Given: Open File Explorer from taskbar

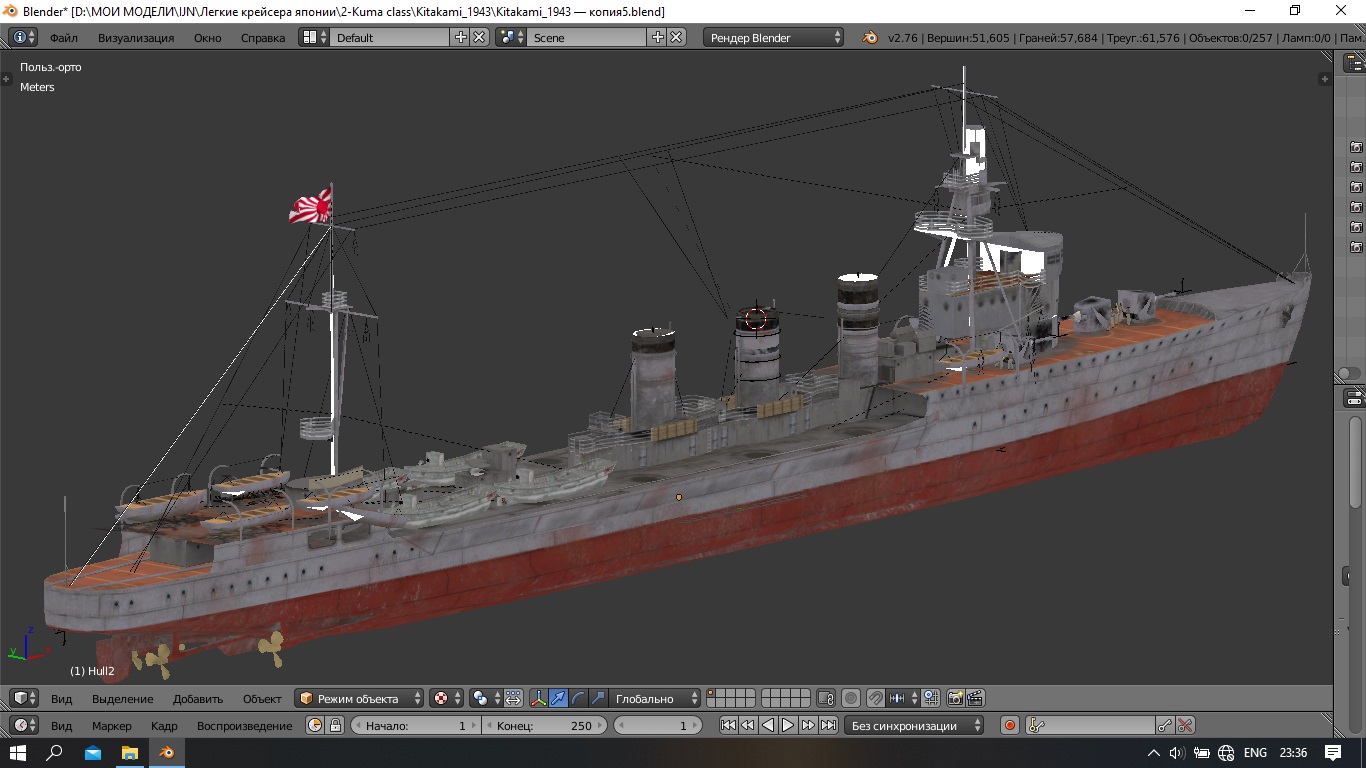Looking at the screenshot, I should 129,752.
